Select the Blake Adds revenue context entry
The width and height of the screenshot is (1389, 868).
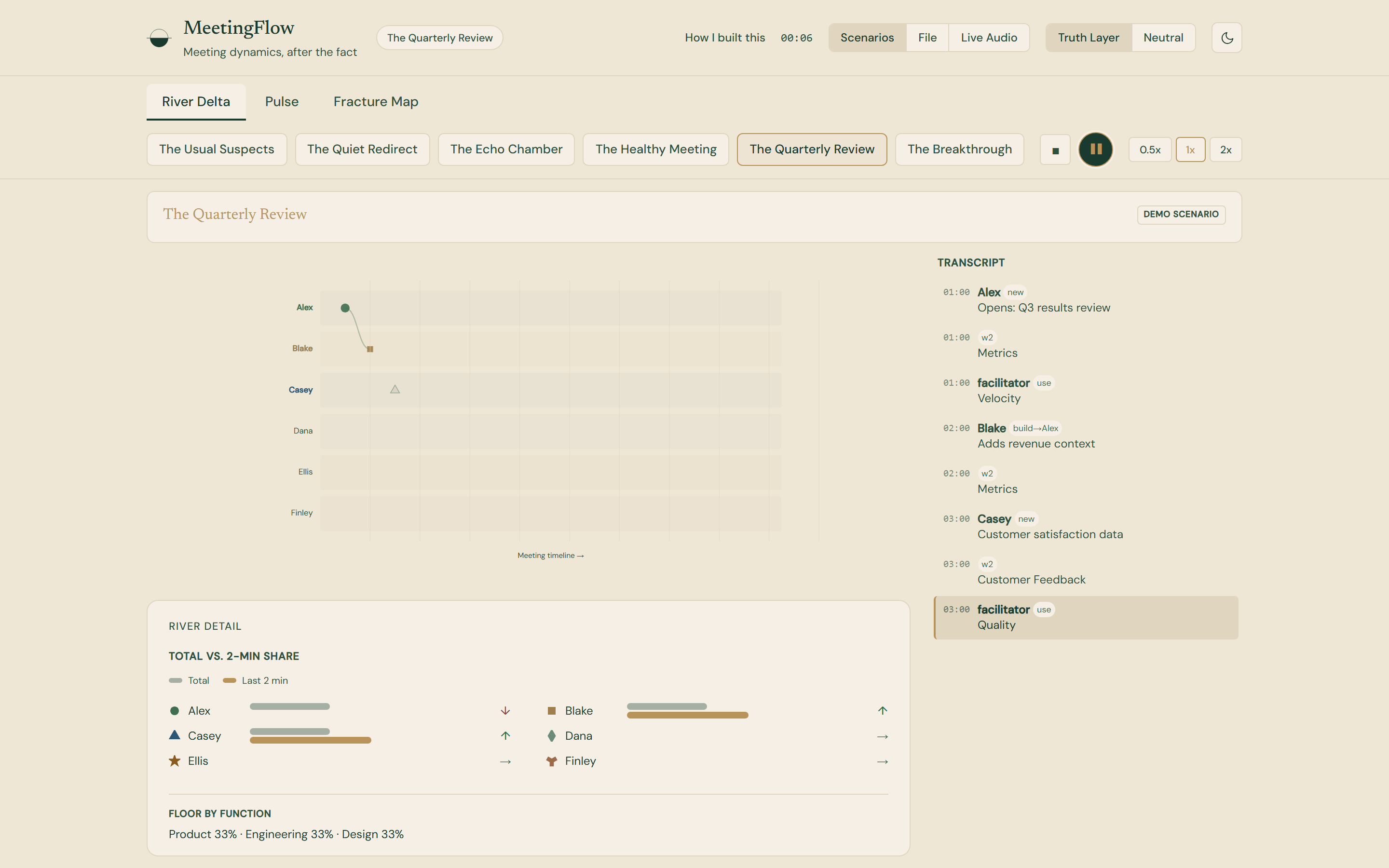click(x=1085, y=436)
